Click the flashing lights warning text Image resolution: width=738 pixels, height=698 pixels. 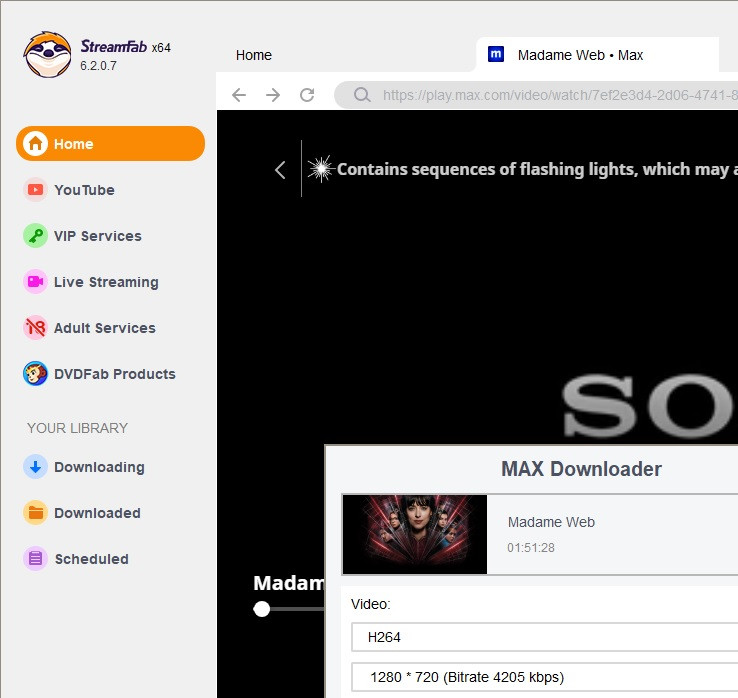click(537, 169)
